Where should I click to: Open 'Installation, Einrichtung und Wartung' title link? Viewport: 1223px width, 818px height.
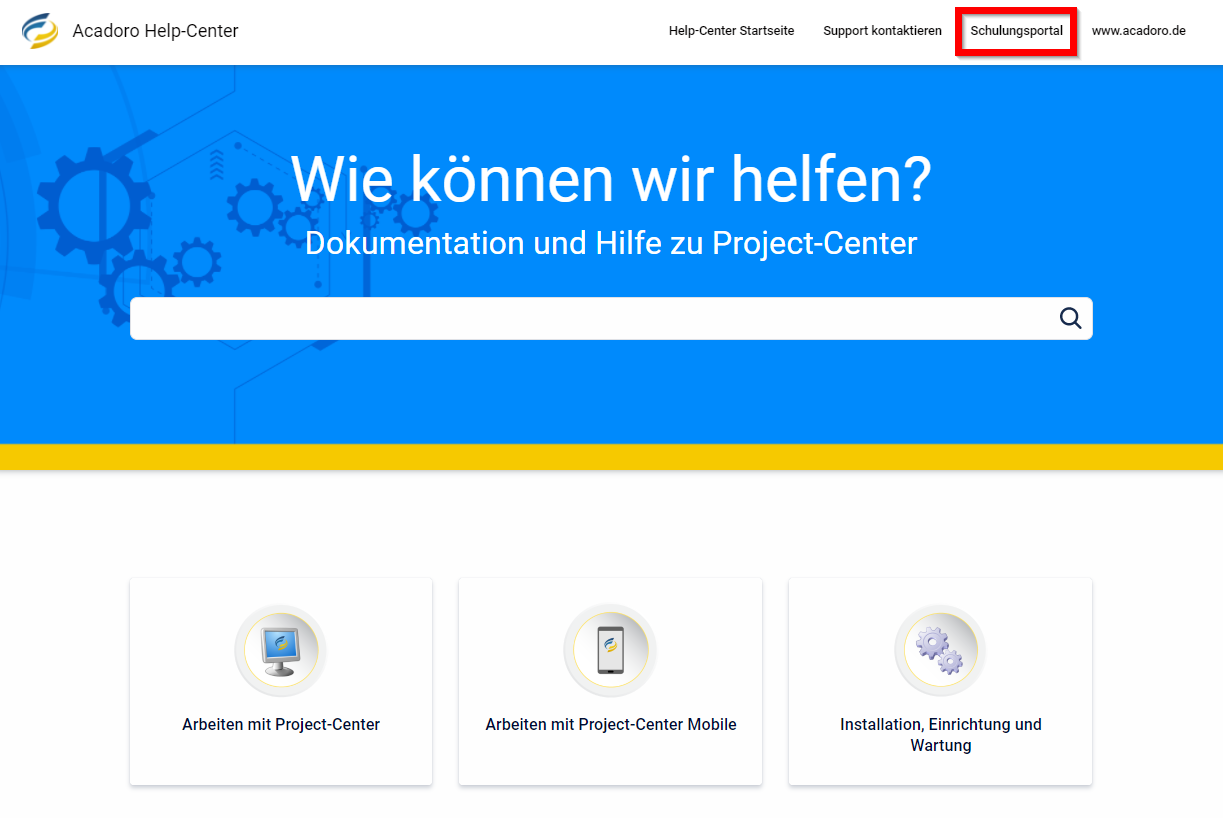[940, 735]
